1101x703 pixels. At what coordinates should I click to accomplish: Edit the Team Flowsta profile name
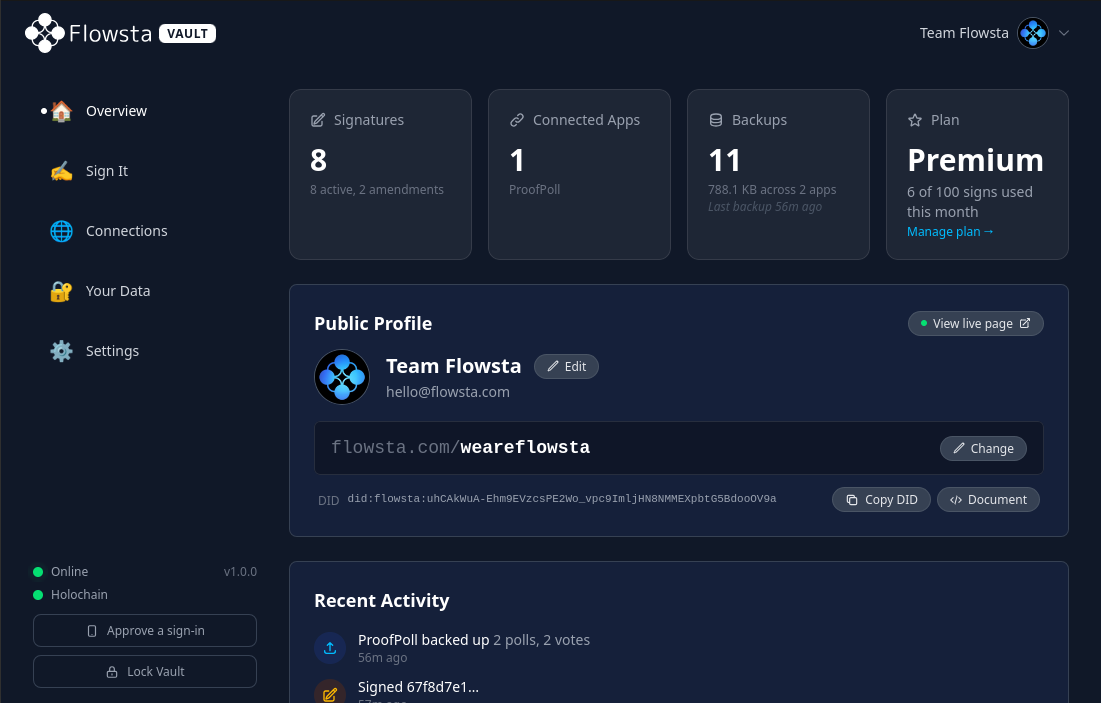coord(566,367)
